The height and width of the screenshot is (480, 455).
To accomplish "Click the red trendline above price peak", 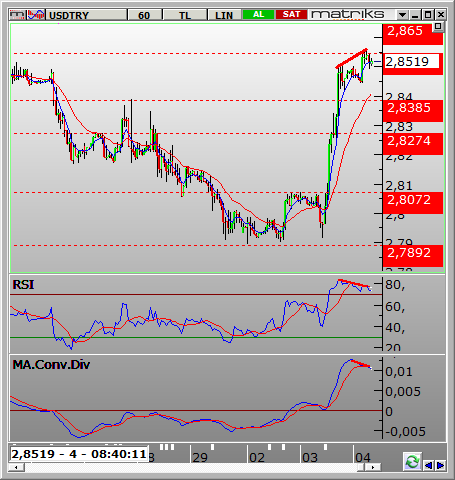I will pos(351,58).
